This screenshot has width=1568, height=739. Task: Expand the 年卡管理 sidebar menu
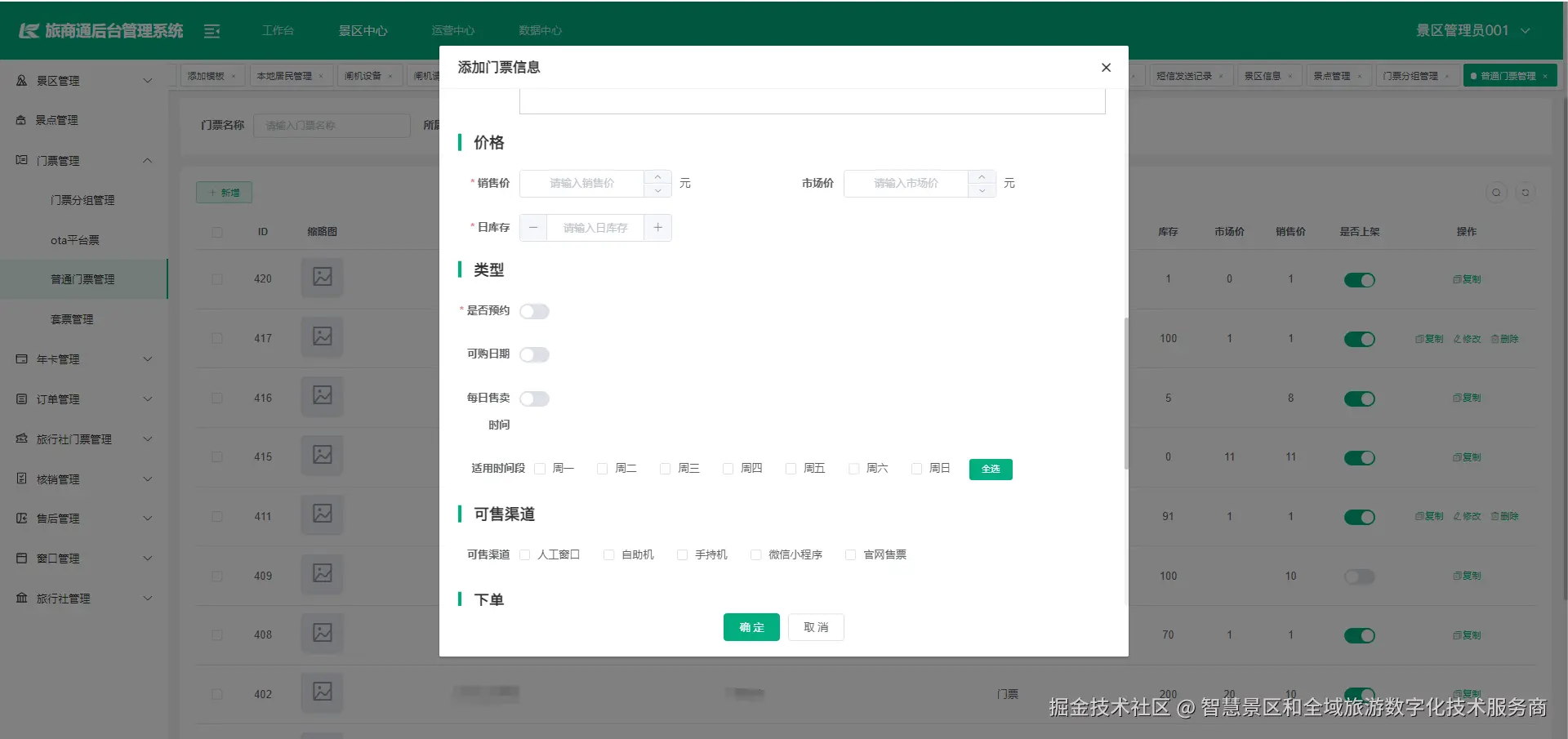point(84,359)
